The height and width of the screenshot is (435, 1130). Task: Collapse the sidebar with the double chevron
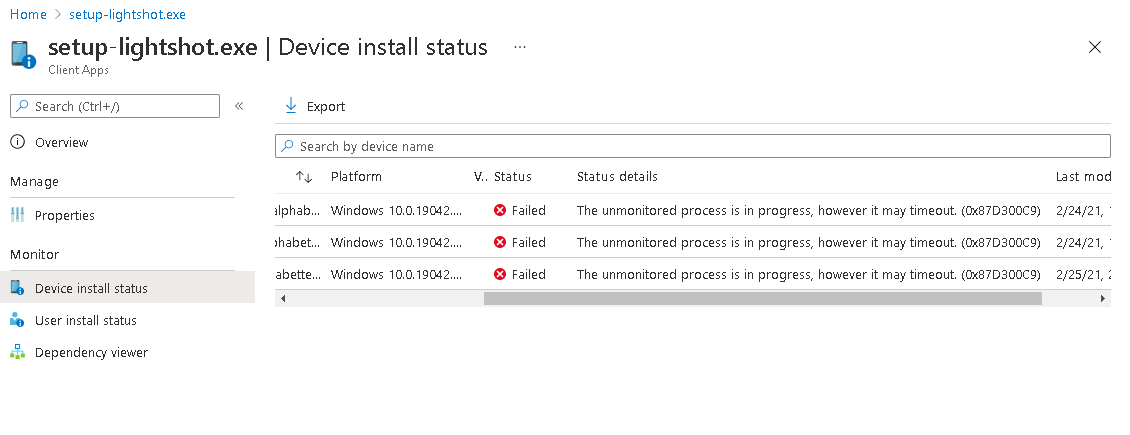239,106
